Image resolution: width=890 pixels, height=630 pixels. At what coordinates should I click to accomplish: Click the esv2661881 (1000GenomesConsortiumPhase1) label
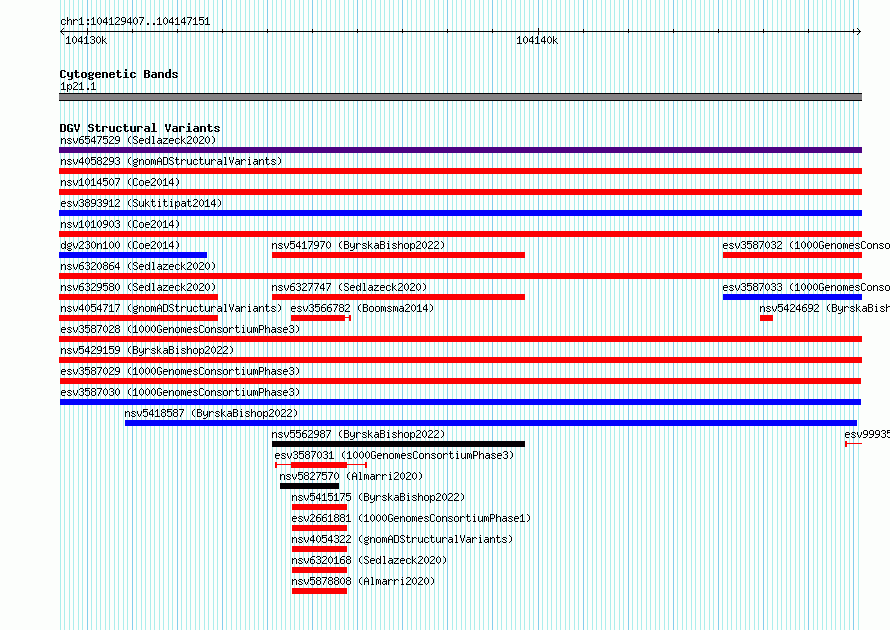tap(411, 518)
